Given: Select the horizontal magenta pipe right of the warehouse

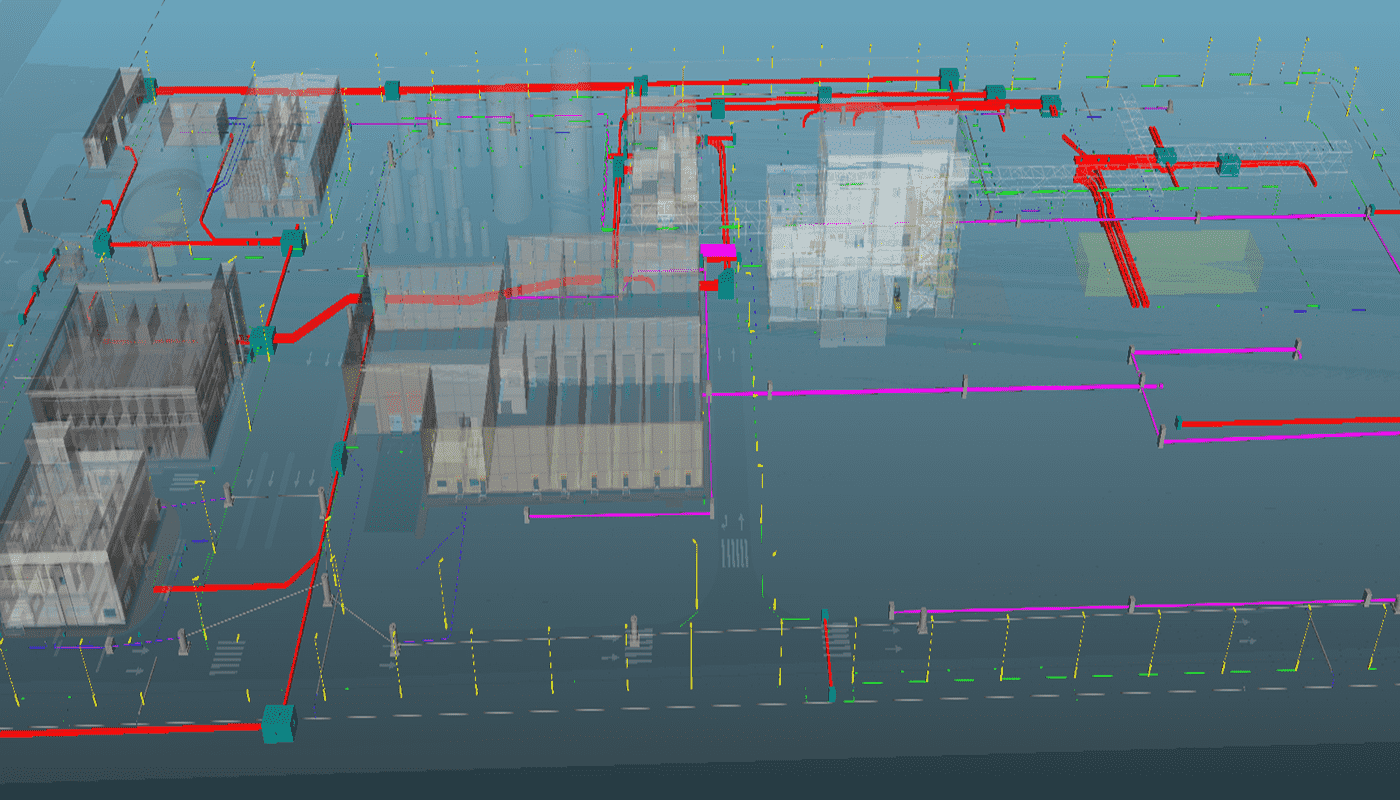Looking at the screenshot, I should pos(860,391).
